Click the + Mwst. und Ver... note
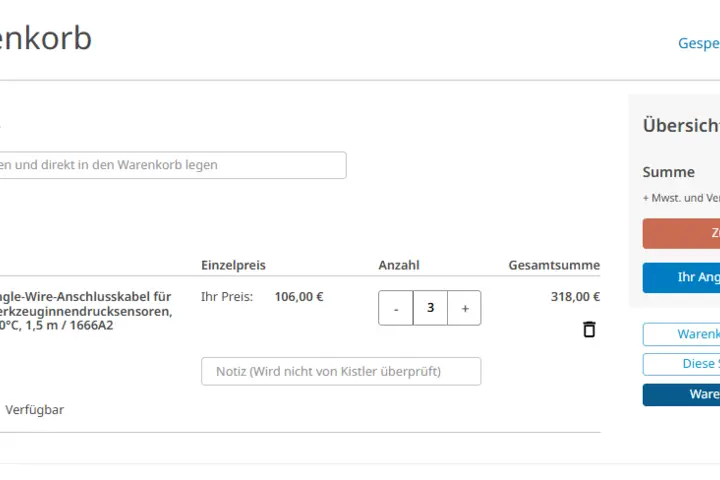Image resolution: width=720 pixels, height=480 pixels. [x=681, y=198]
